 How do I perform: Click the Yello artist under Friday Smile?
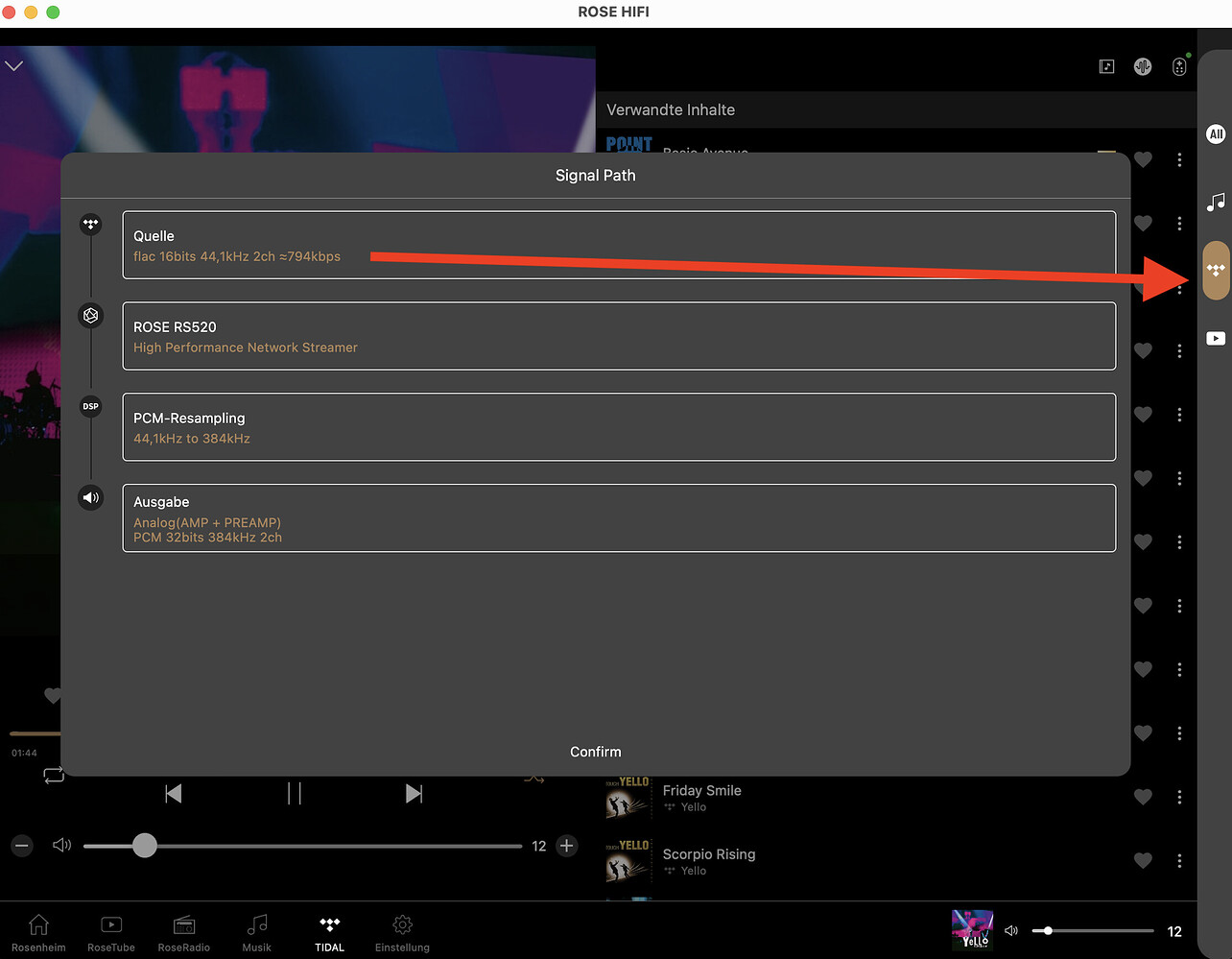click(x=694, y=807)
